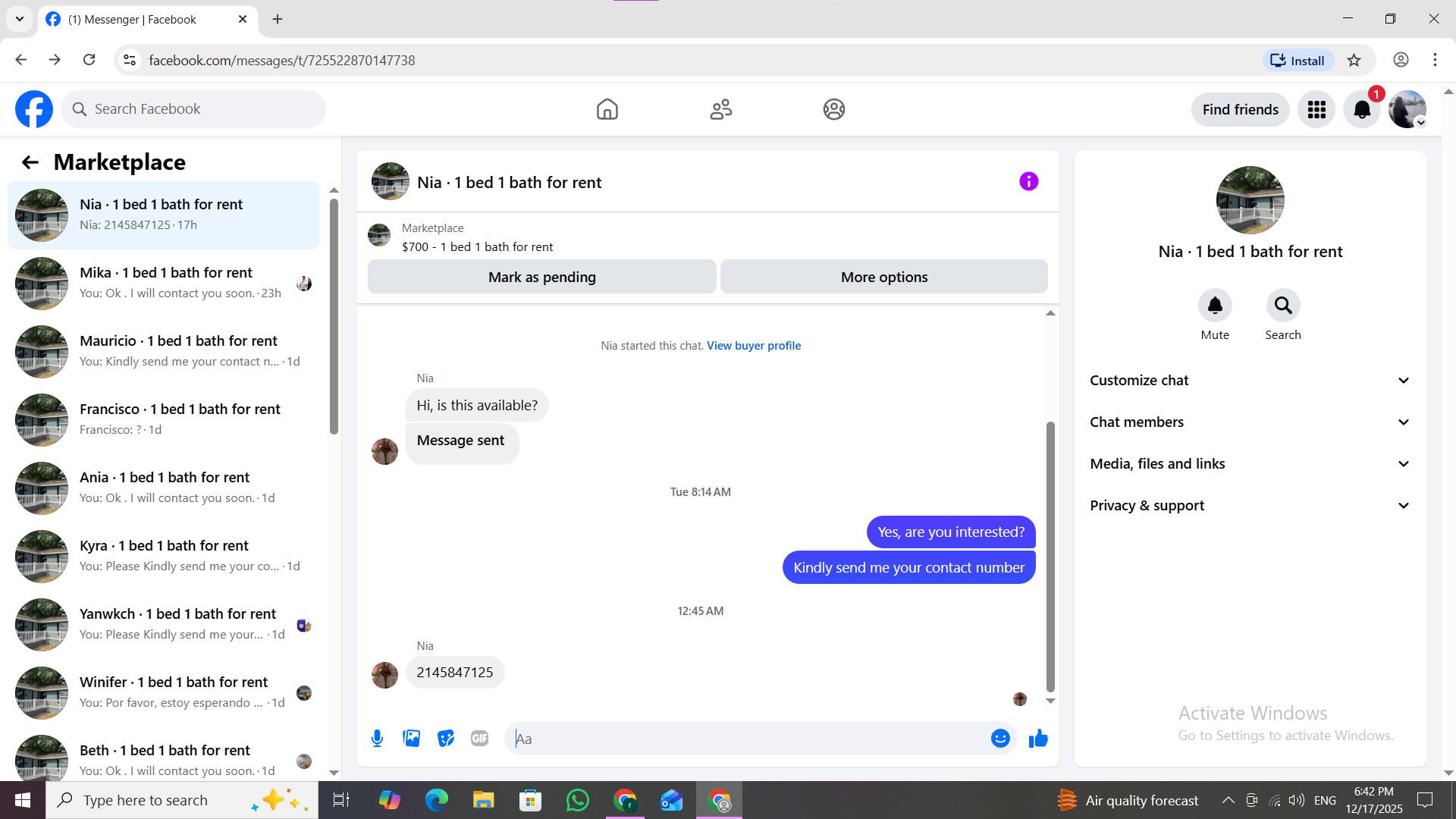The image size is (1456, 819).
Task: Open the GIF picker
Action: tap(479, 738)
